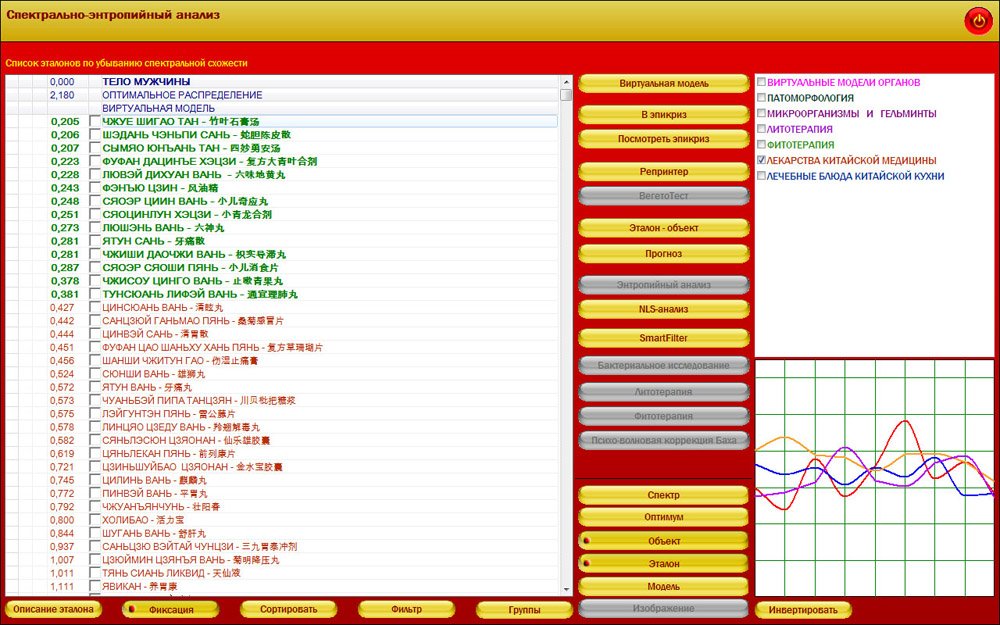Uncheck ЛЕКАРСТВА КИТАЙСКОЙ МЕДИЦИНЫ checkbox
1000x625 pixels.
point(762,160)
